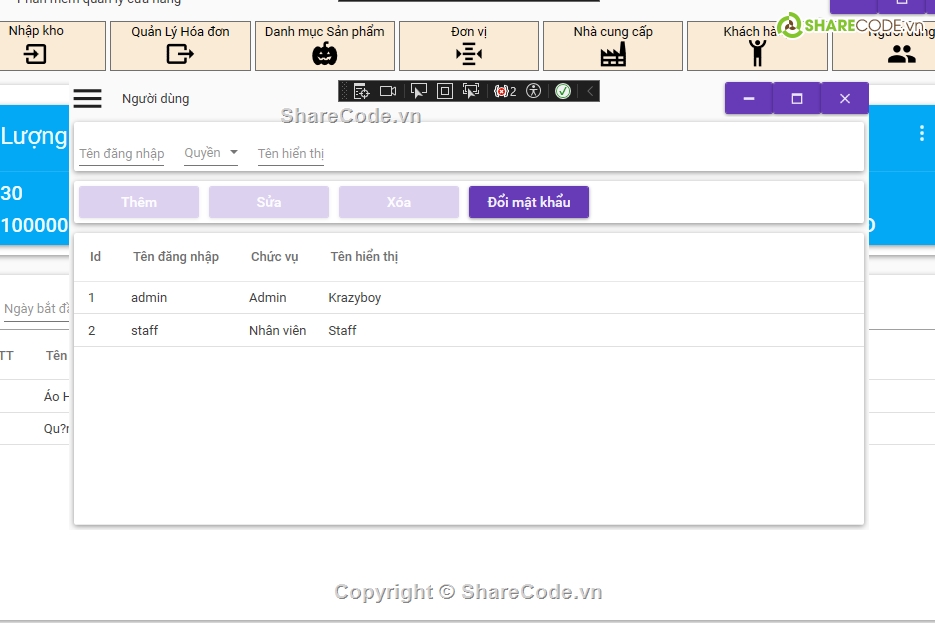The height and width of the screenshot is (623, 935).
Task: Open Nhà cung cấp with factory icon
Action: [612, 46]
